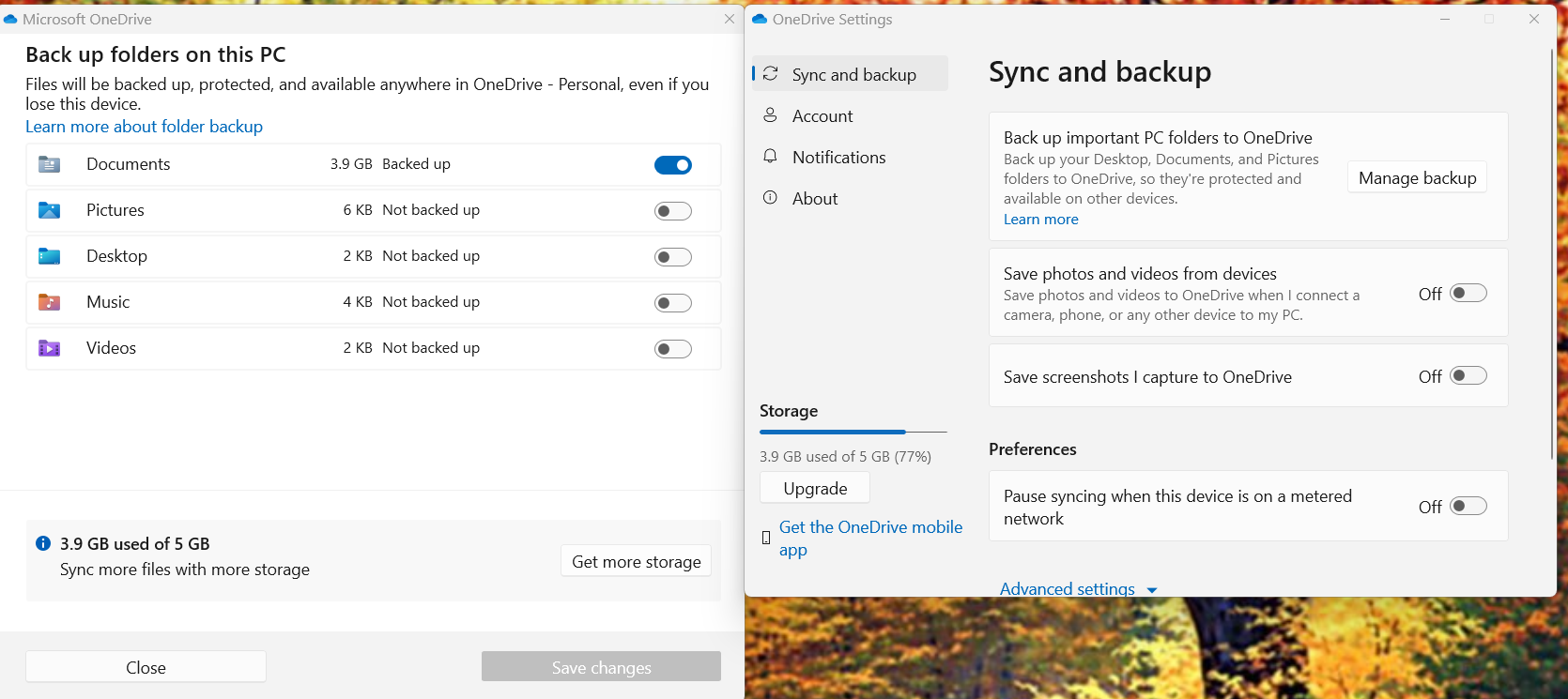The height and width of the screenshot is (699, 1568).
Task: Click the Documents folder icon
Action: point(49,164)
